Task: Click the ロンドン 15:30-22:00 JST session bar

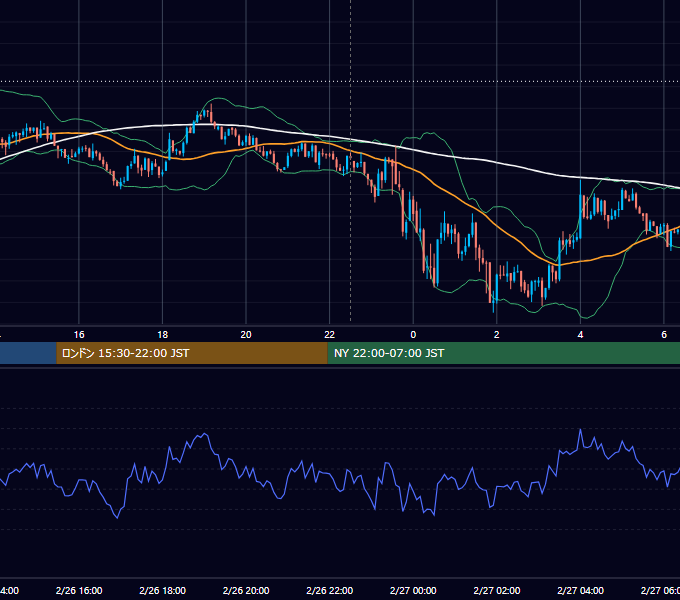Action: click(x=192, y=353)
